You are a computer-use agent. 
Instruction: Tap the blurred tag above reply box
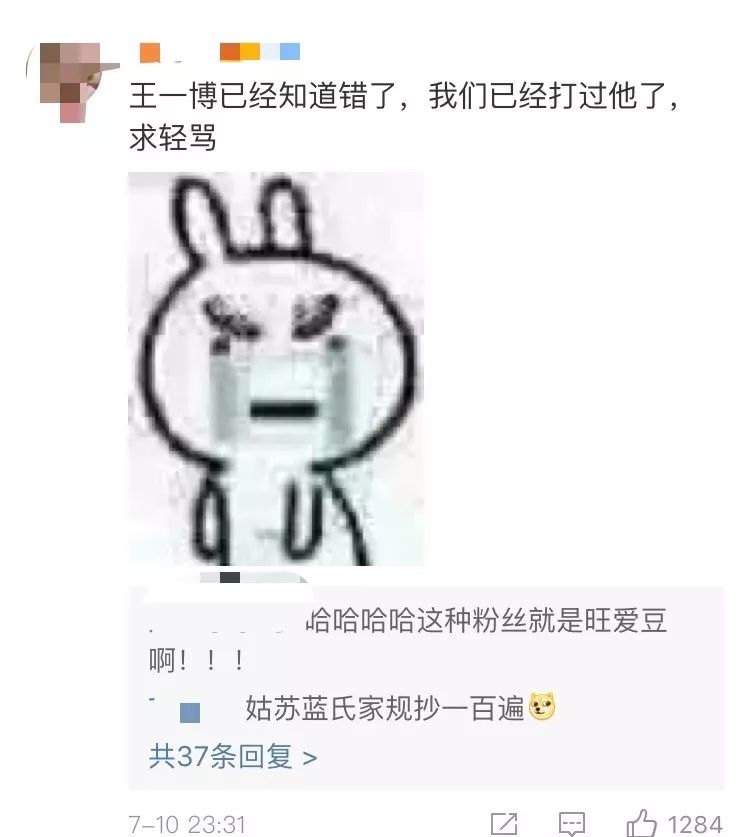(251, 578)
